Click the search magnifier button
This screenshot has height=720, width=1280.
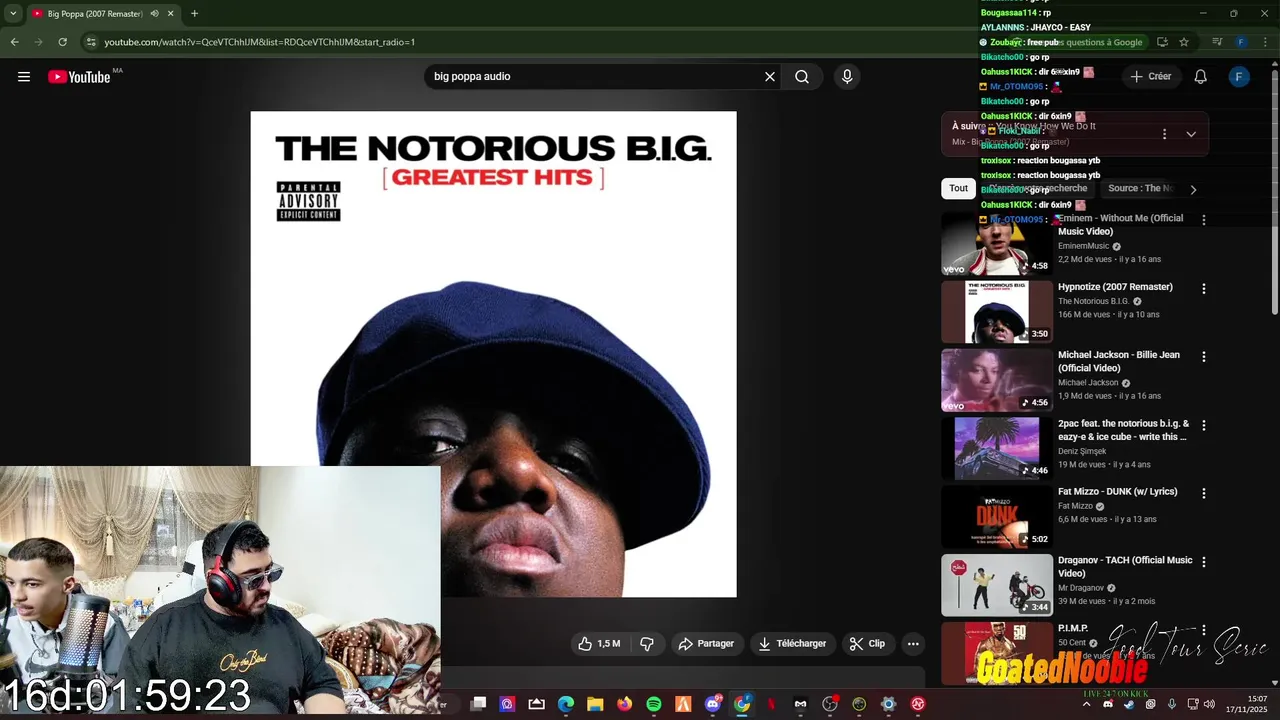802,77
